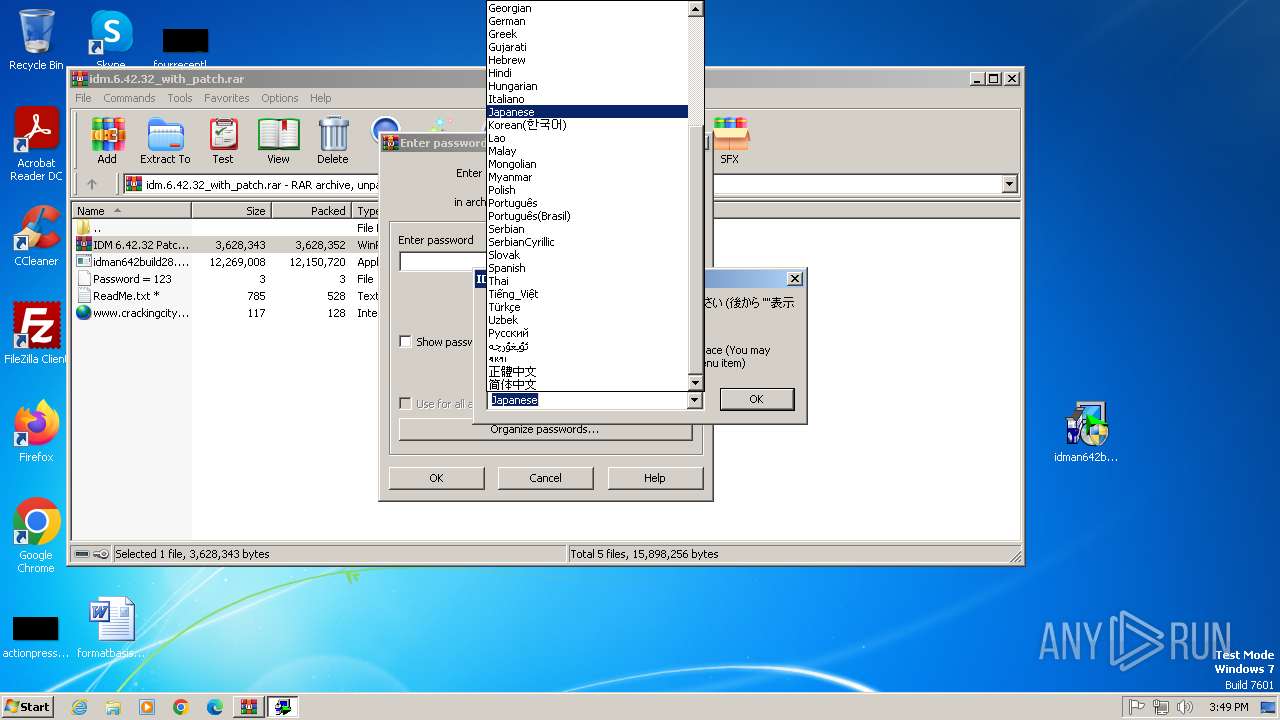Open Acrobat Reader DC desktop icon
The height and width of the screenshot is (720, 1280).
pos(36,145)
